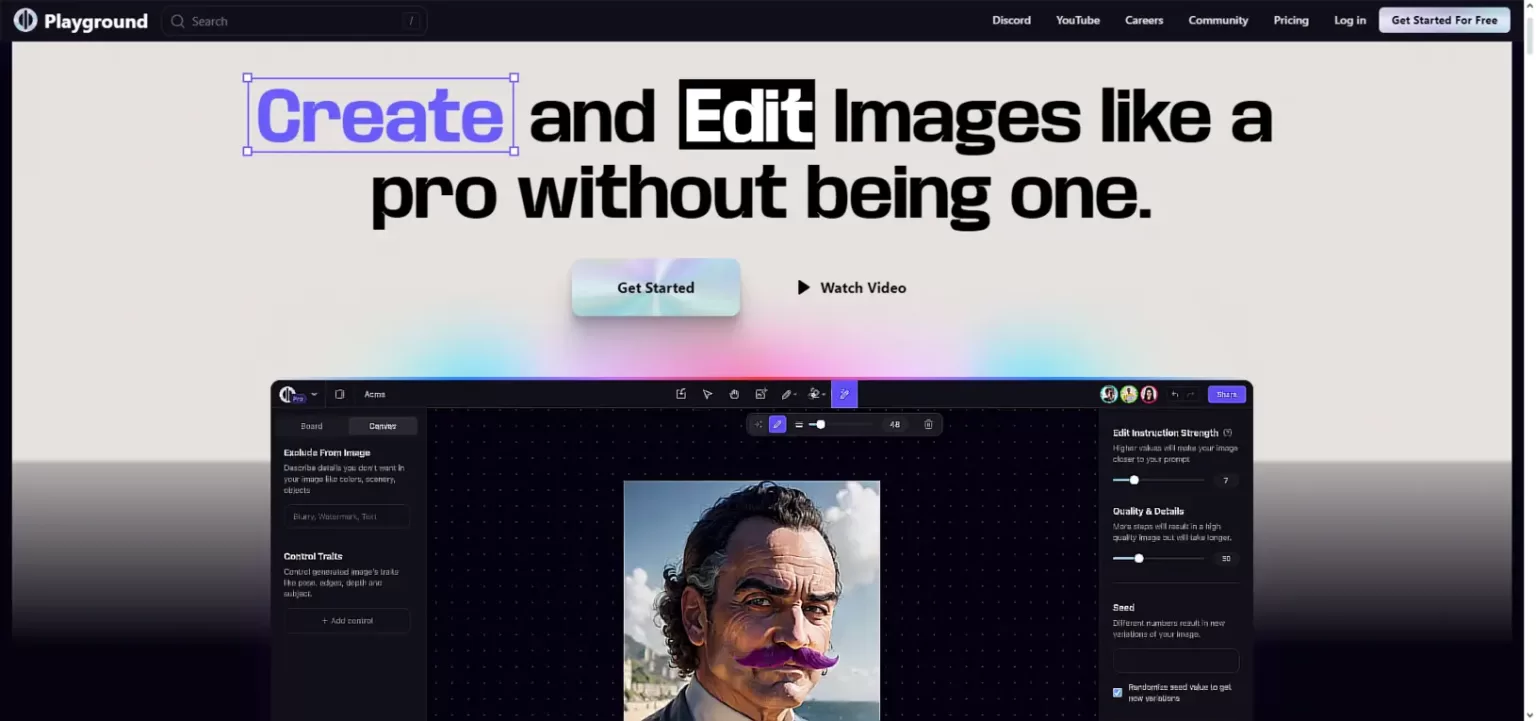The image size is (1536, 721).
Task: Open the pen draw tool dropdown
Action: pos(789,394)
